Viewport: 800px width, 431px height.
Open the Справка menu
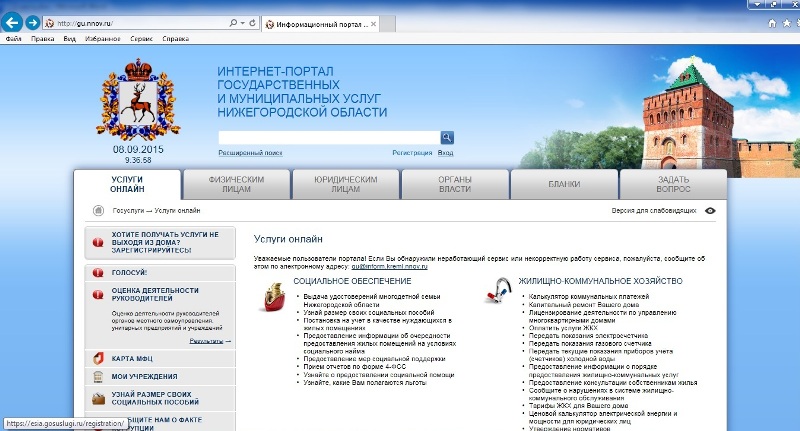tap(176, 39)
